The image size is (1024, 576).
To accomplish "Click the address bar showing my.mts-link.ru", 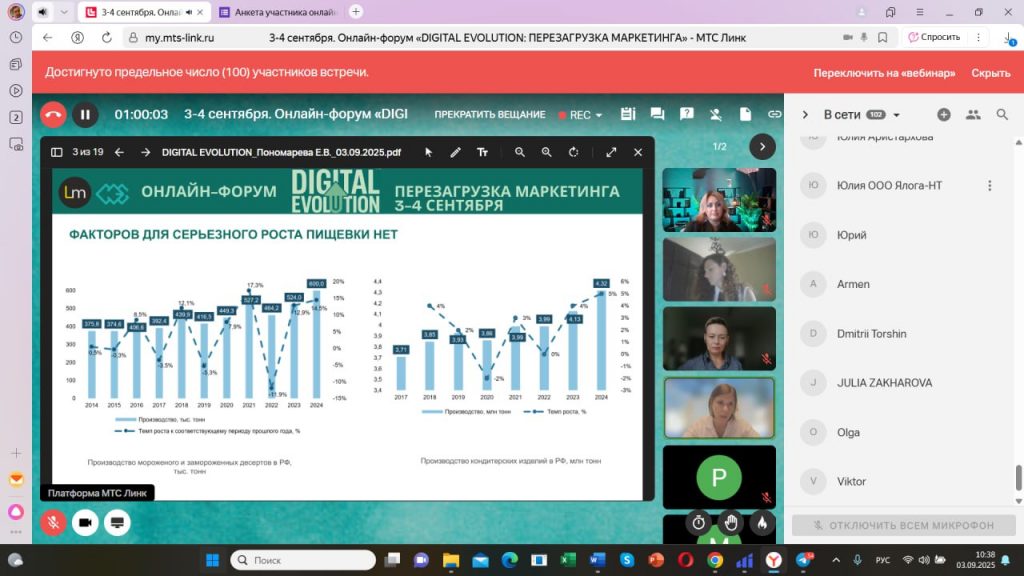I will (180, 37).
